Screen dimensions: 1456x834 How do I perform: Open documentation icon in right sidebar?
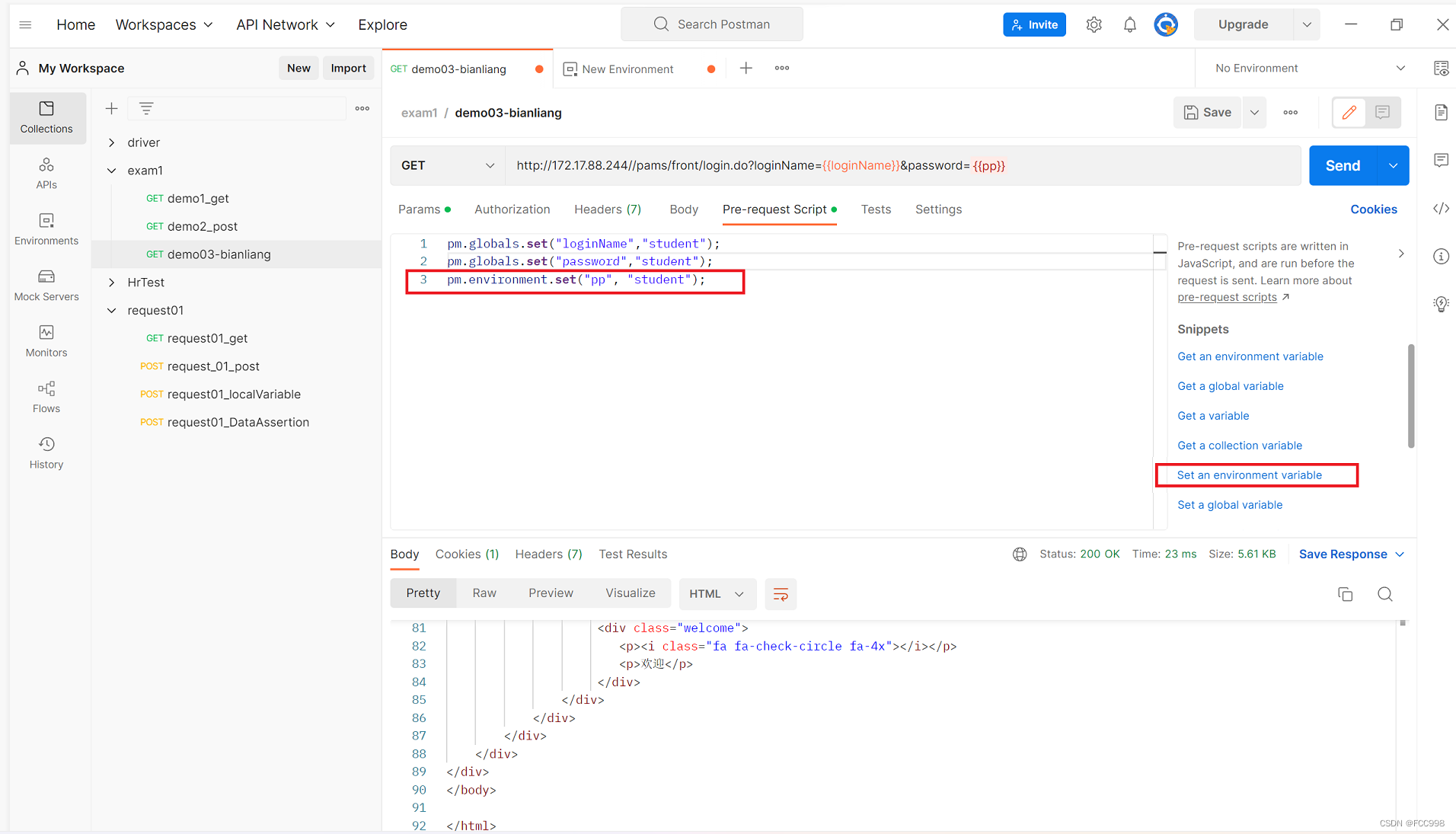point(1441,113)
